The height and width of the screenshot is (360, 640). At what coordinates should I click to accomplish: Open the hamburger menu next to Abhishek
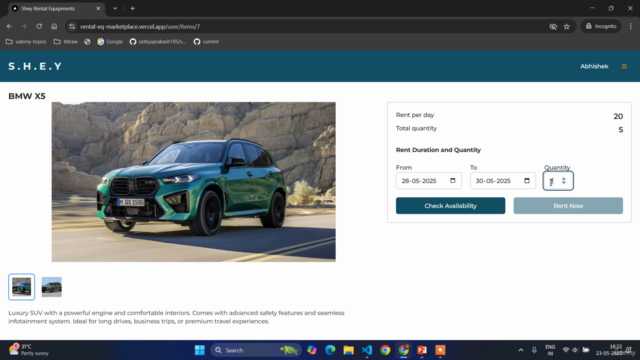click(x=624, y=66)
